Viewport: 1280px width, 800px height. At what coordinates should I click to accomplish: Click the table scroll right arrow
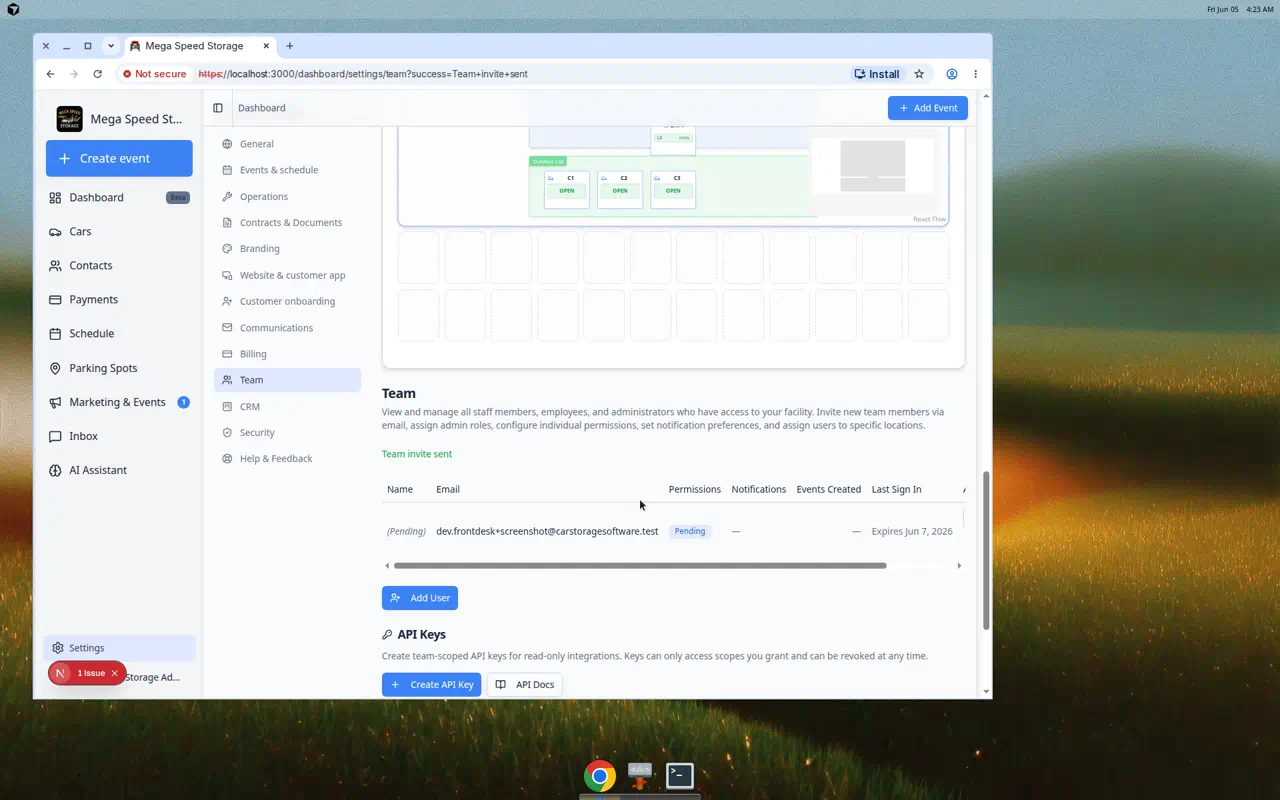[959, 566]
